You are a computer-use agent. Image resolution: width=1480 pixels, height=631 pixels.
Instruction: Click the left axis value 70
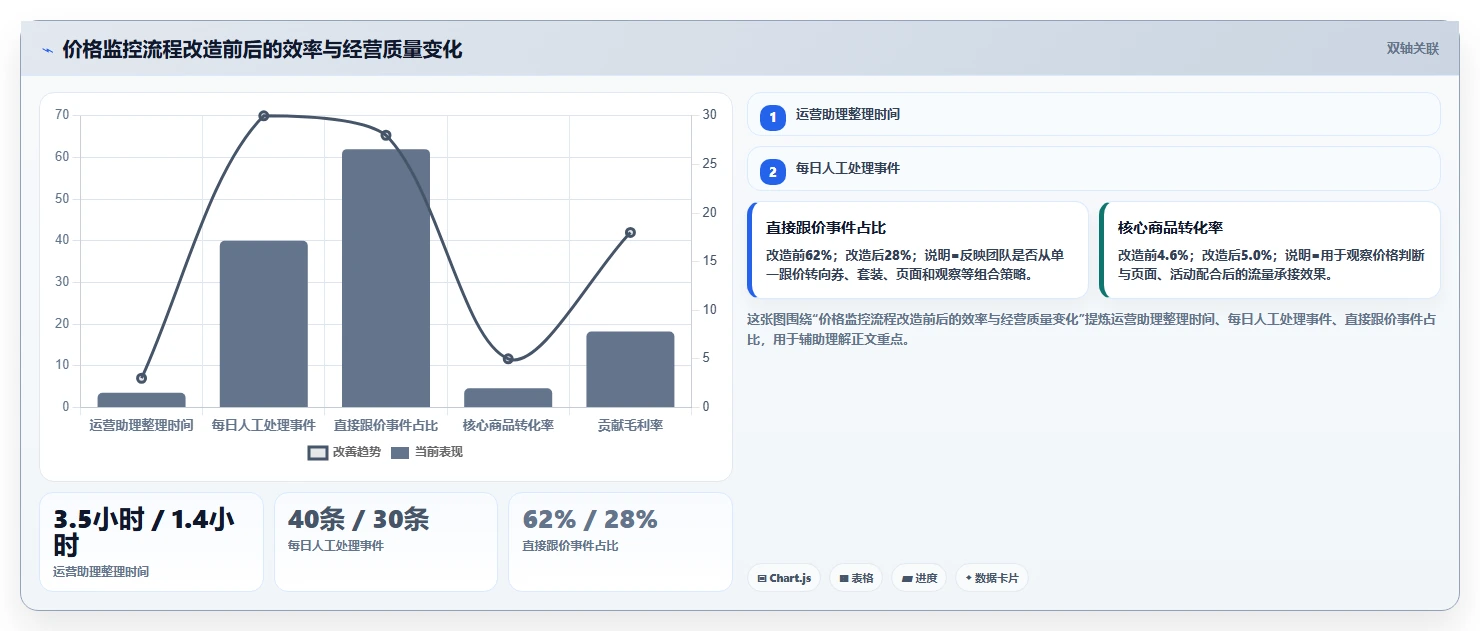click(x=62, y=115)
